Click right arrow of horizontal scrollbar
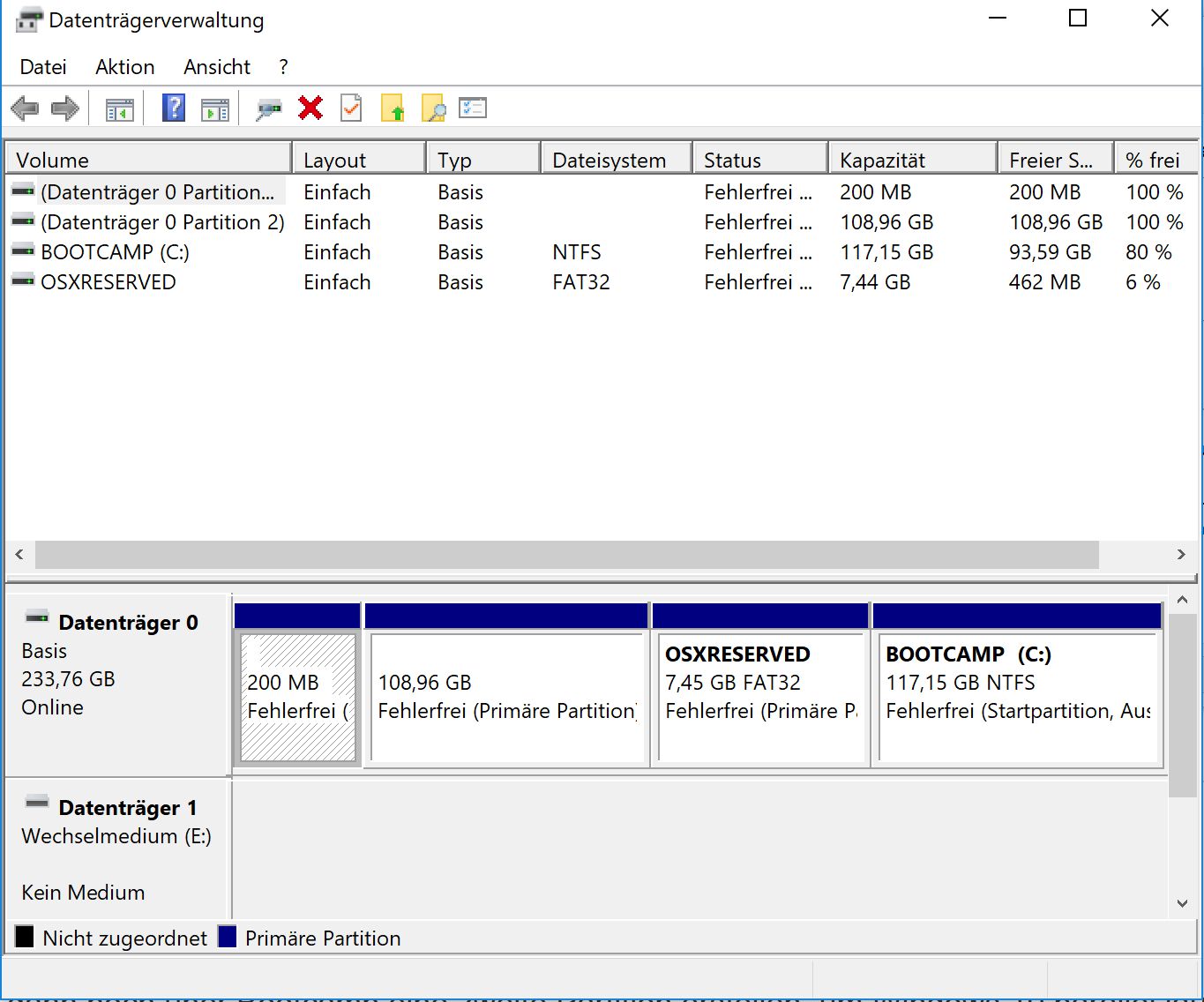This screenshot has height=1002, width=1204. pyautogui.click(x=1181, y=555)
